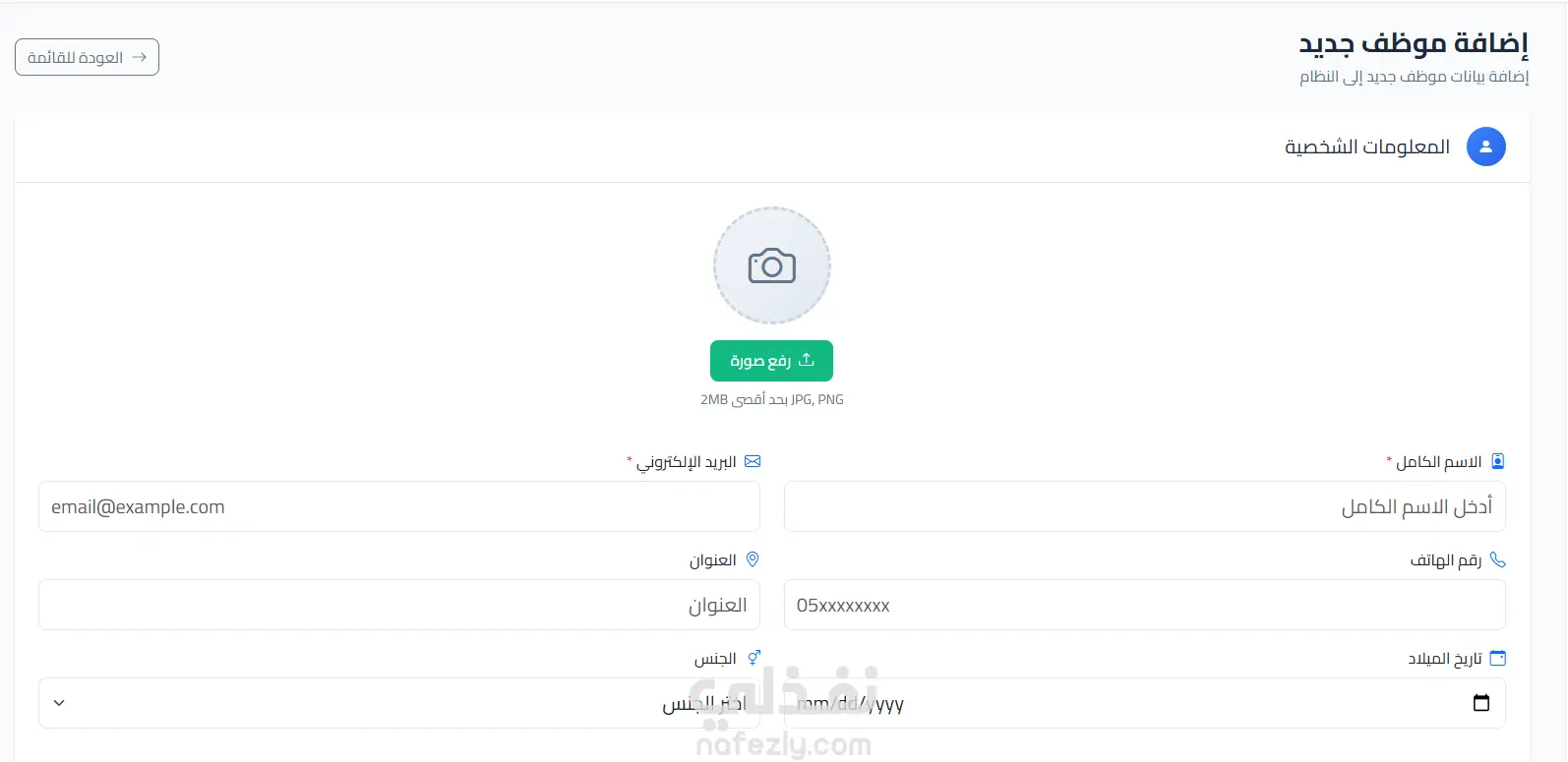Viewport: 1568px width, 762px height.
Task: Click the location pin icon next to العنوان
Action: pos(753,559)
